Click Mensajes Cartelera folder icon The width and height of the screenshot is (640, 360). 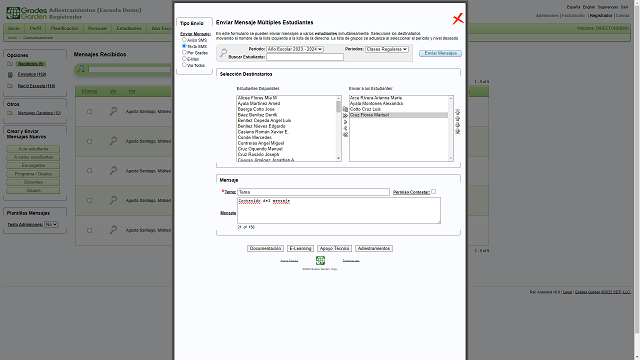(10, 113)
